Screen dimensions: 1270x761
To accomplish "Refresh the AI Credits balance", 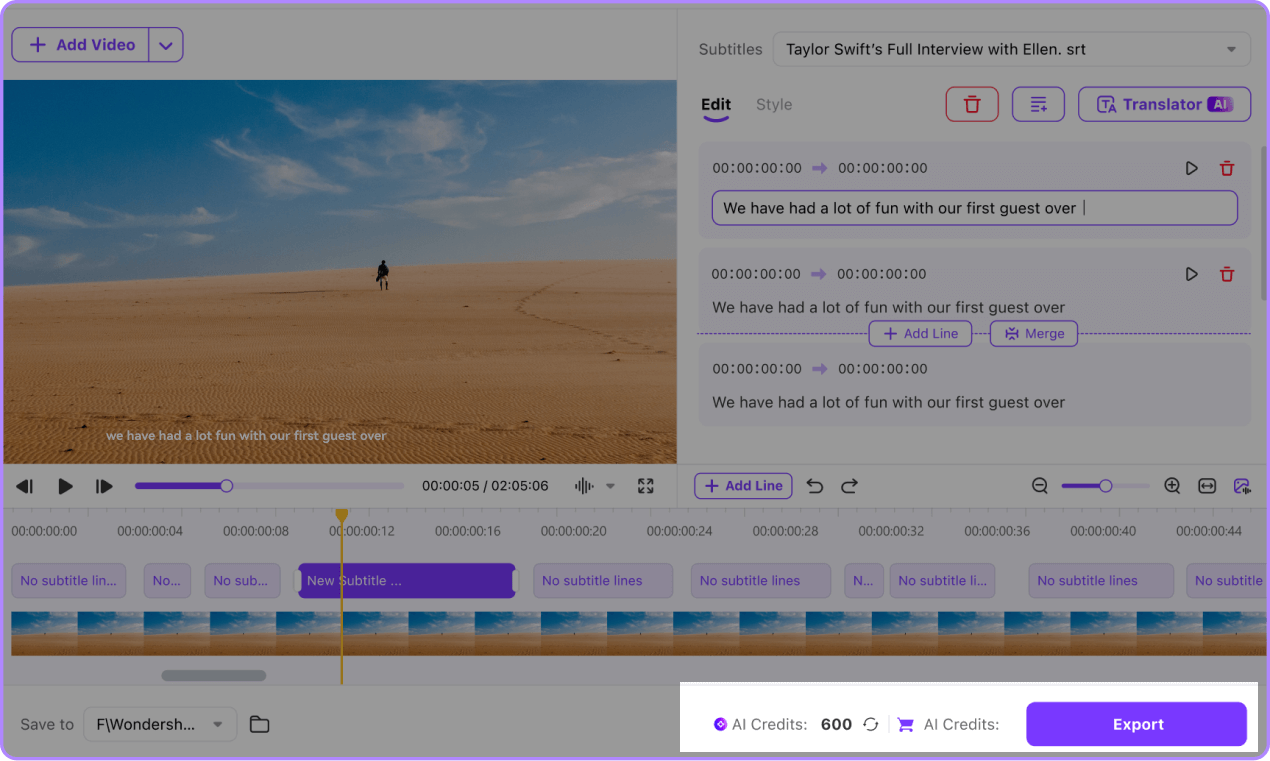I will [x=871, y=724].
